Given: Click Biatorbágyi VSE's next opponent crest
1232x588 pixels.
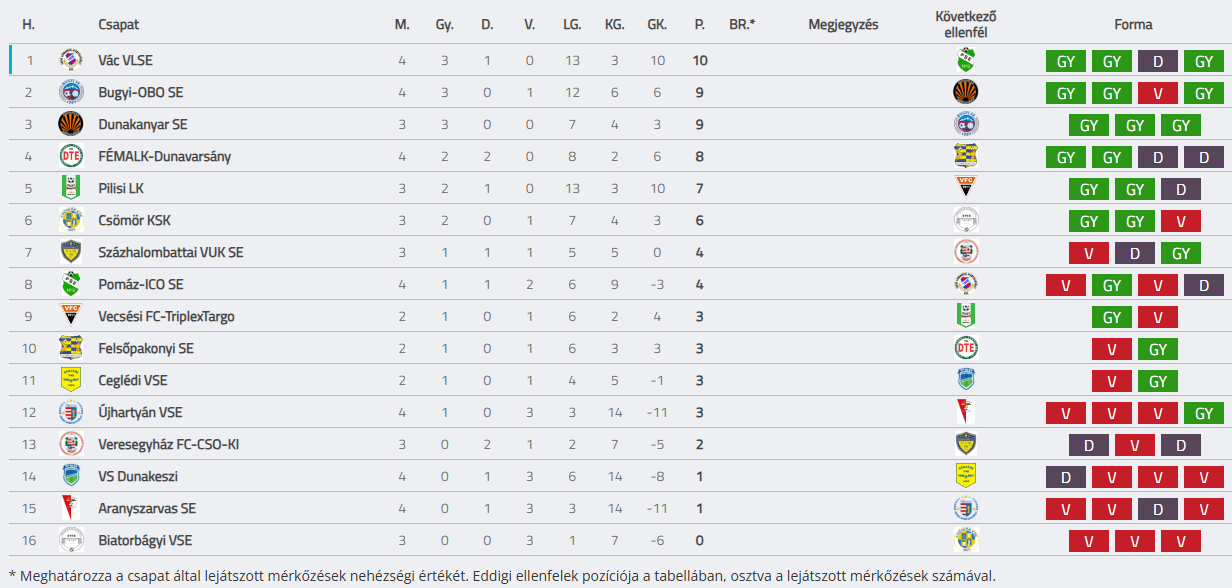Looking at the screenshot, I should [966, 540].
